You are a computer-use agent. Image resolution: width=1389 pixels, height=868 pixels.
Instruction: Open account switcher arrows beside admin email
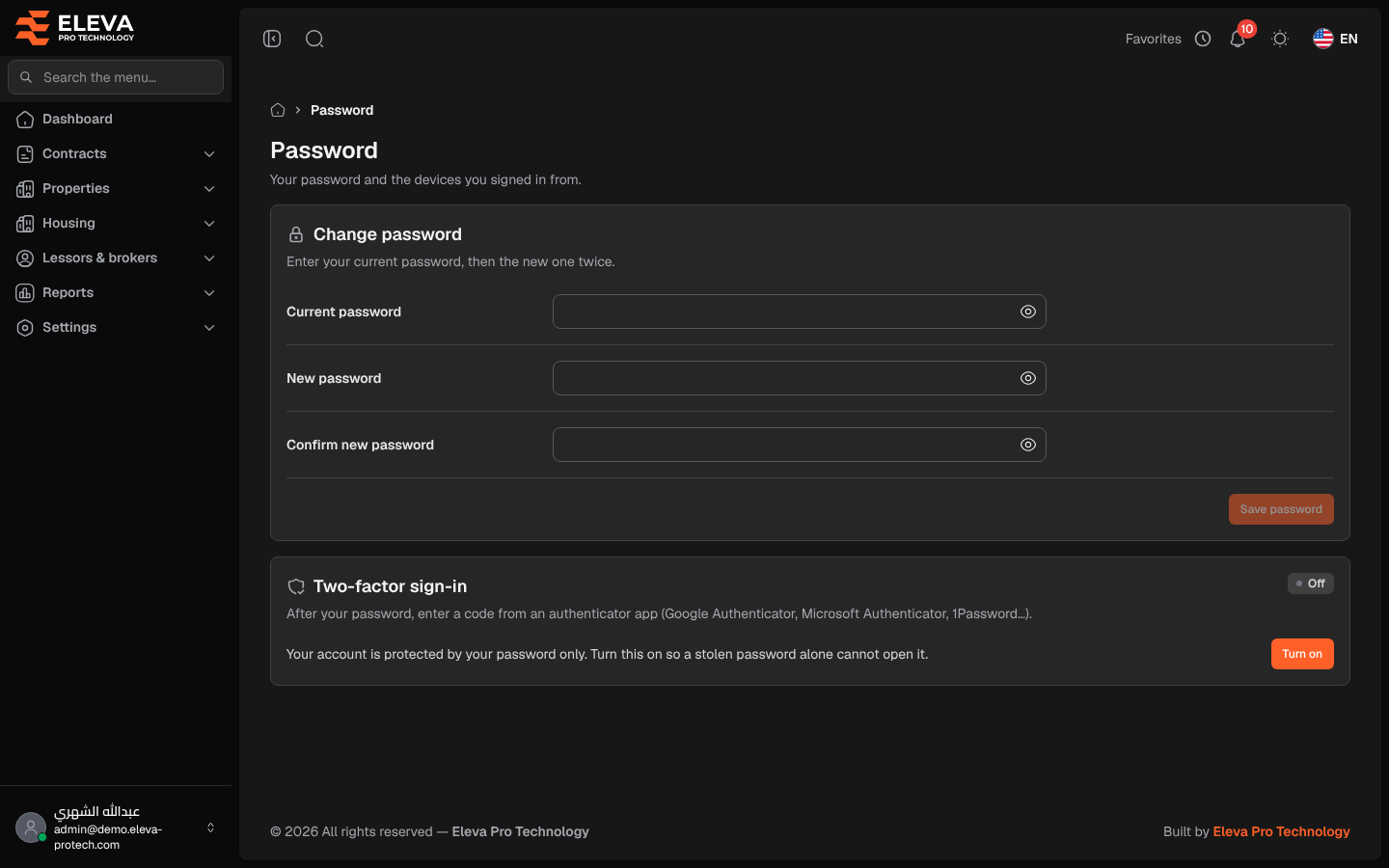210,827
